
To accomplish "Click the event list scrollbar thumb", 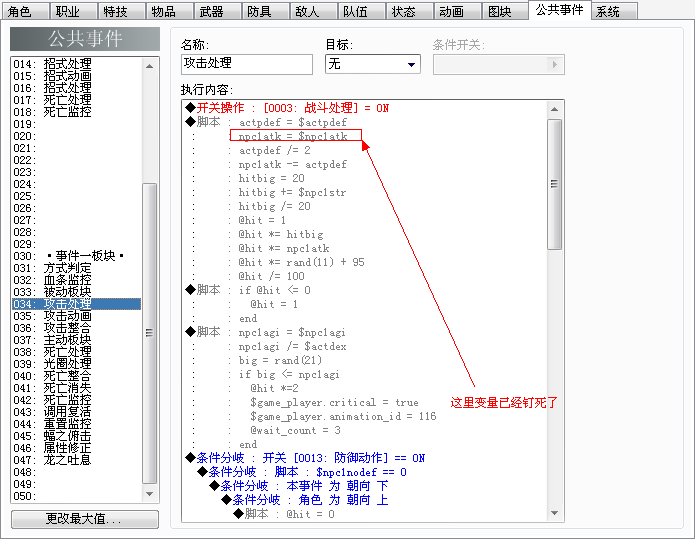I will coord(149,333).
